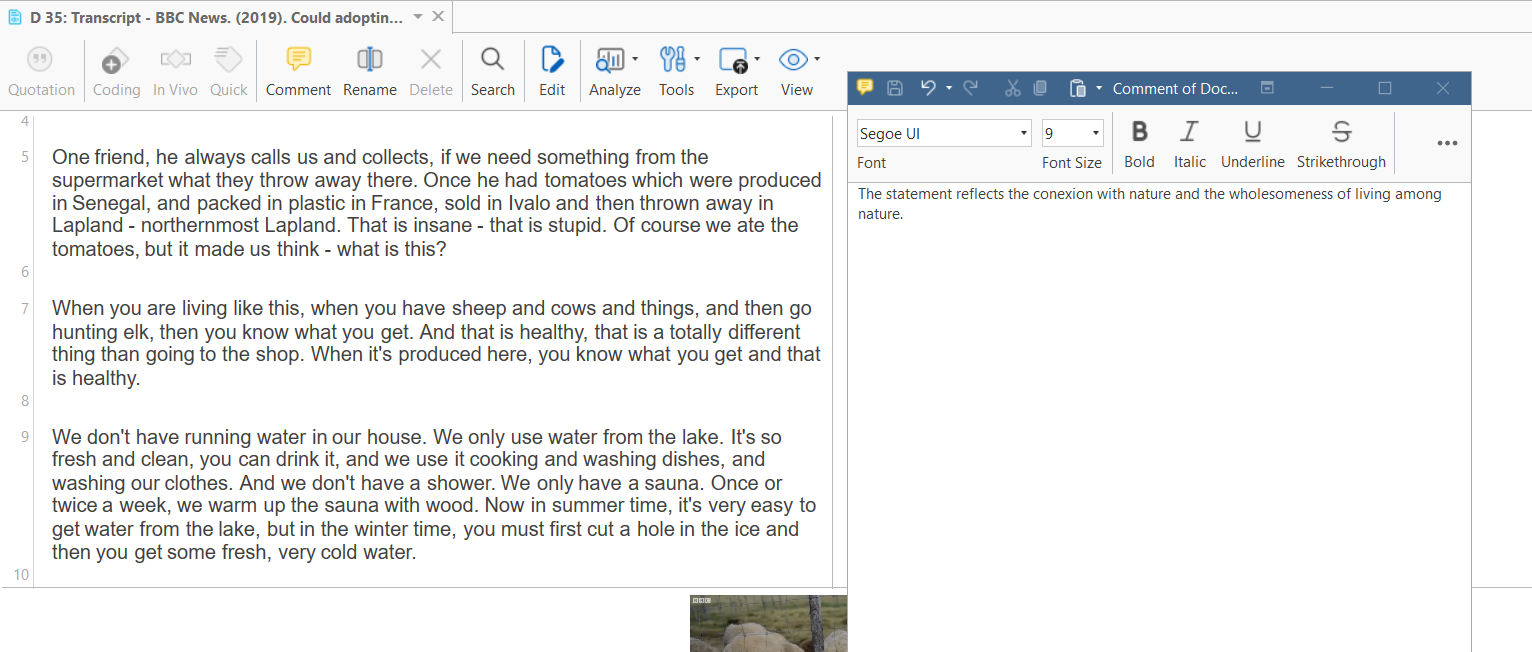Open the Search tool

click(492, 71)
